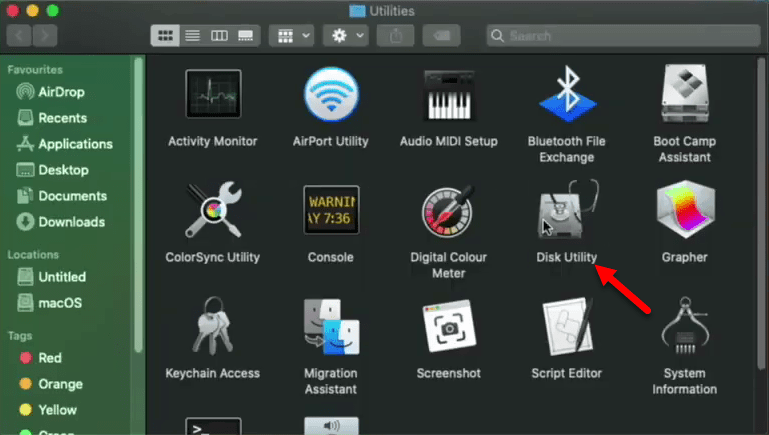Click the Locations section header

pyautogui.click(x=33, y=255)
